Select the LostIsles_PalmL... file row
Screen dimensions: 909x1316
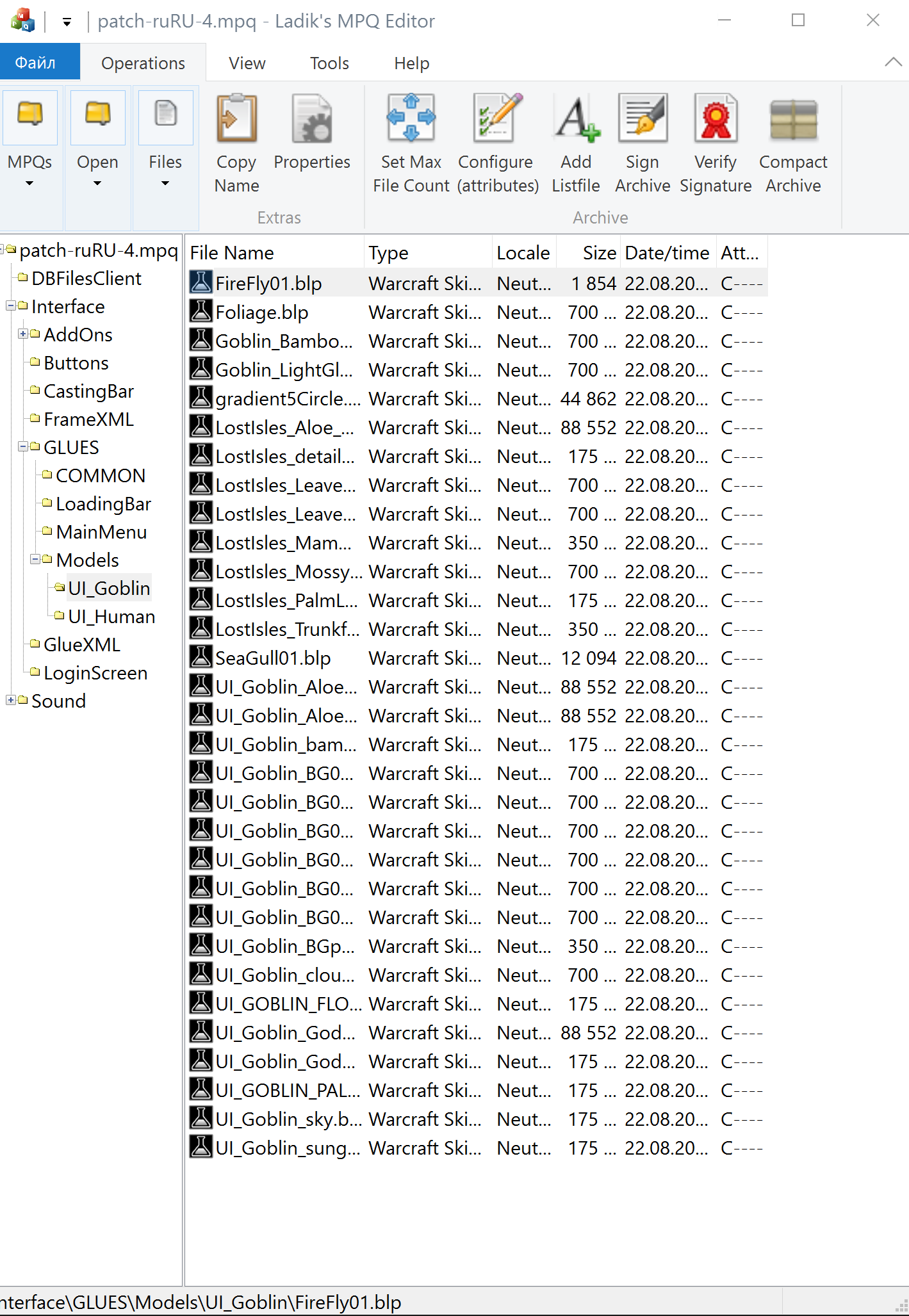tap(478, 600)
